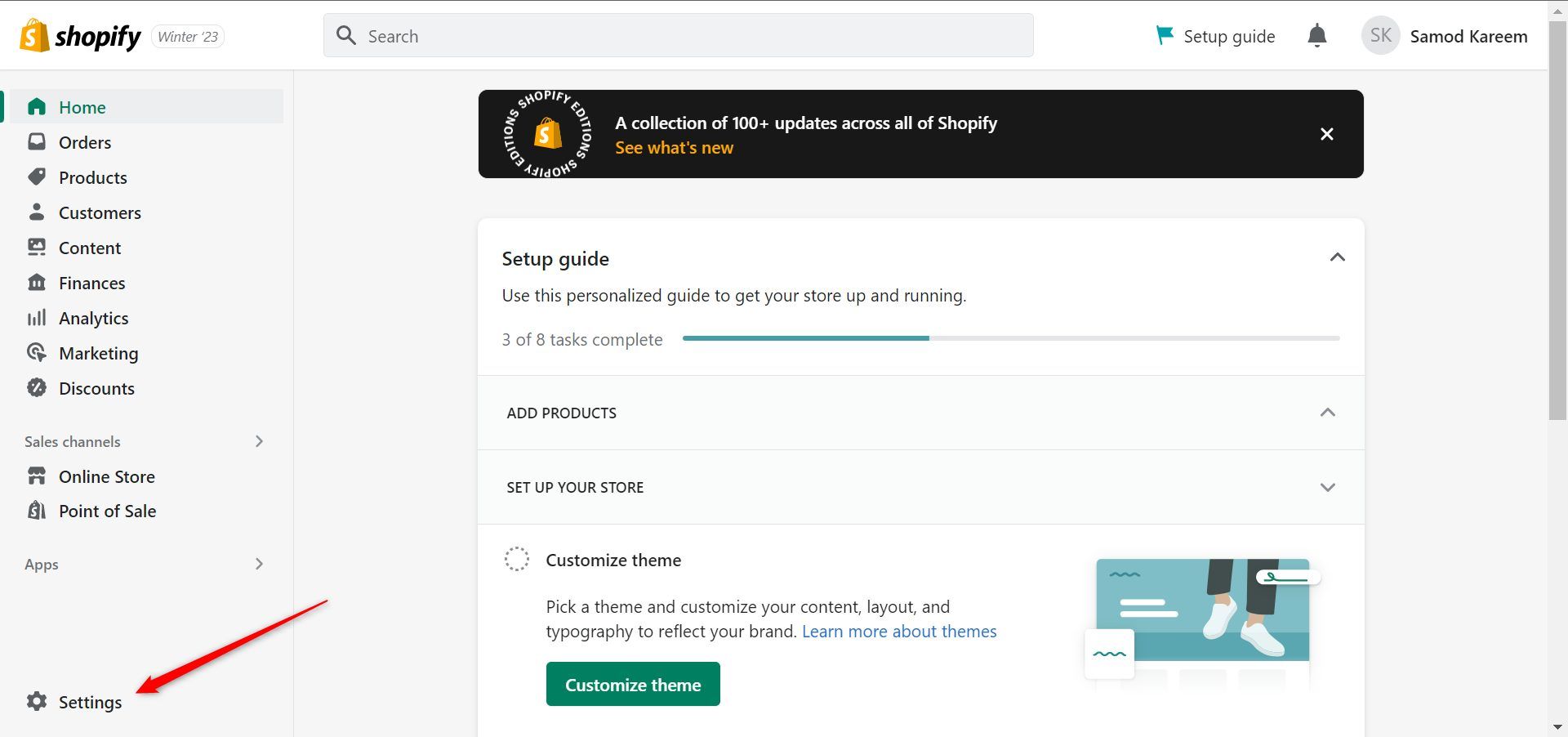
Task: Click the green Customize theme button
Action: (x=633, y=684)
